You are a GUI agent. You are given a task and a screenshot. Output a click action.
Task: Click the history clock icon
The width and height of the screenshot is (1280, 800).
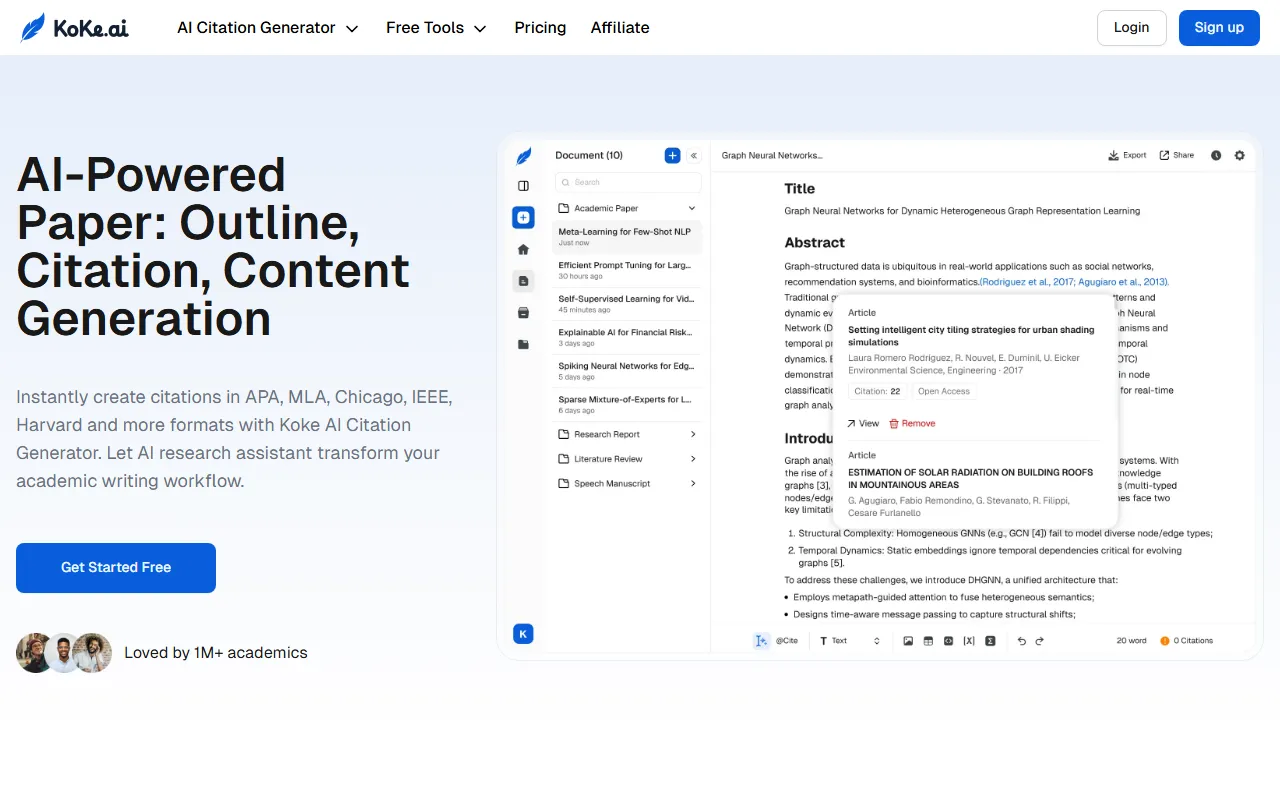[x=1216, y=156]
